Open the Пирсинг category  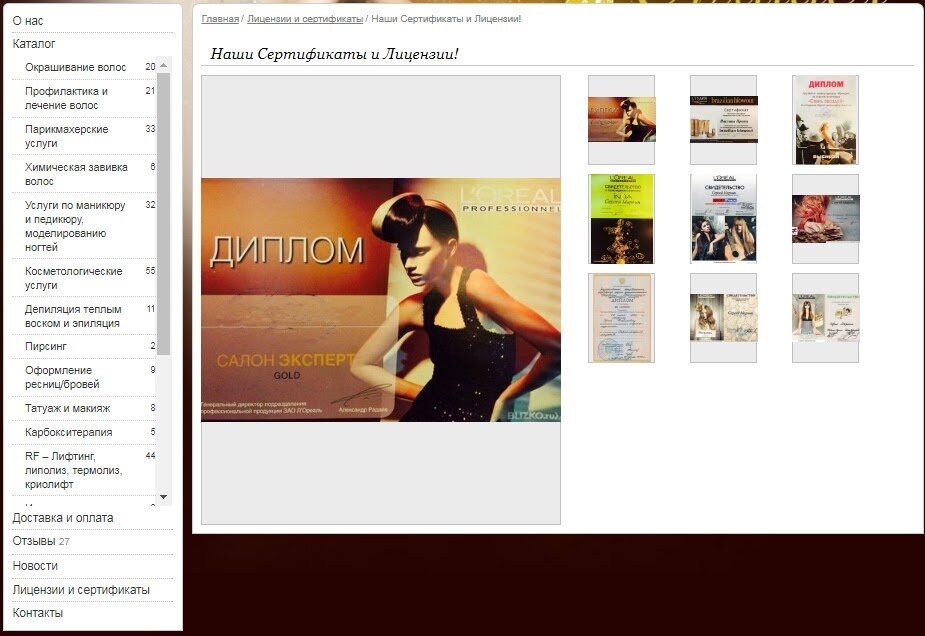(x=45, y=346)
